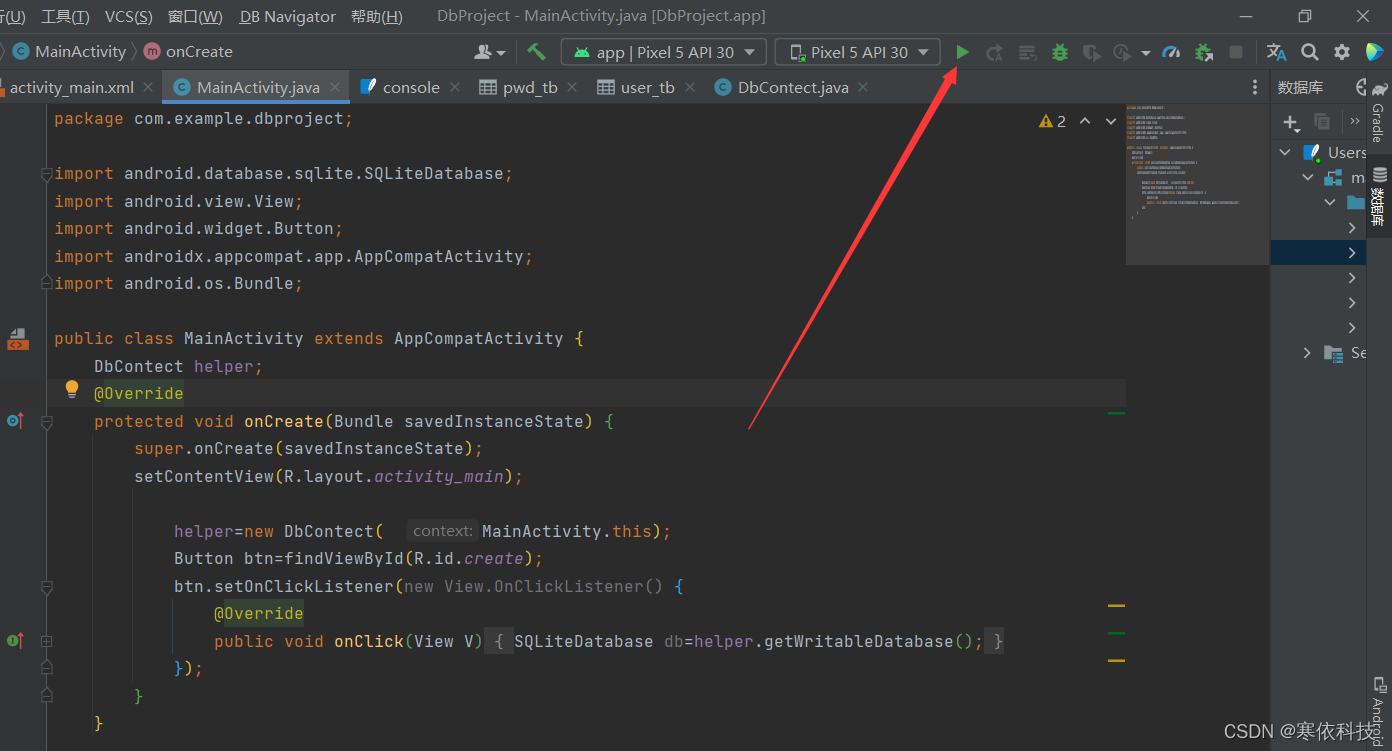Image resolution: width=1392 pixels, height=751 pixels.
Task: Close the DbContect.java tab
Action: (863, 87)
